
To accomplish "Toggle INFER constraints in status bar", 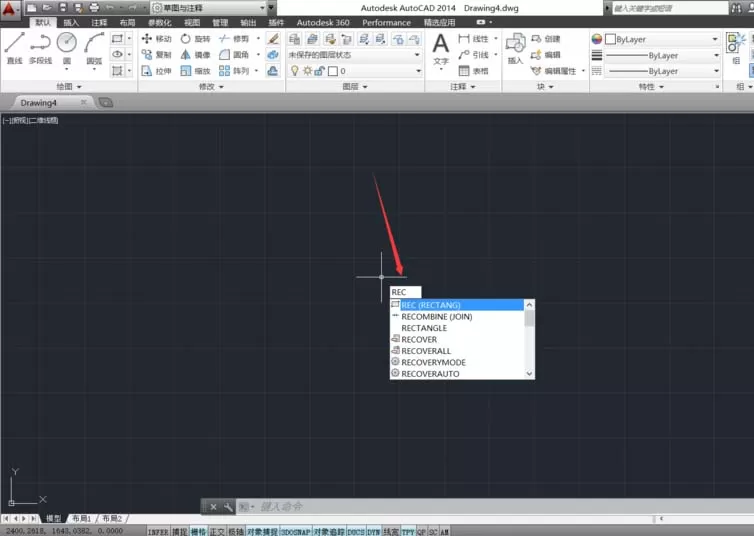I will coord(158,532).
